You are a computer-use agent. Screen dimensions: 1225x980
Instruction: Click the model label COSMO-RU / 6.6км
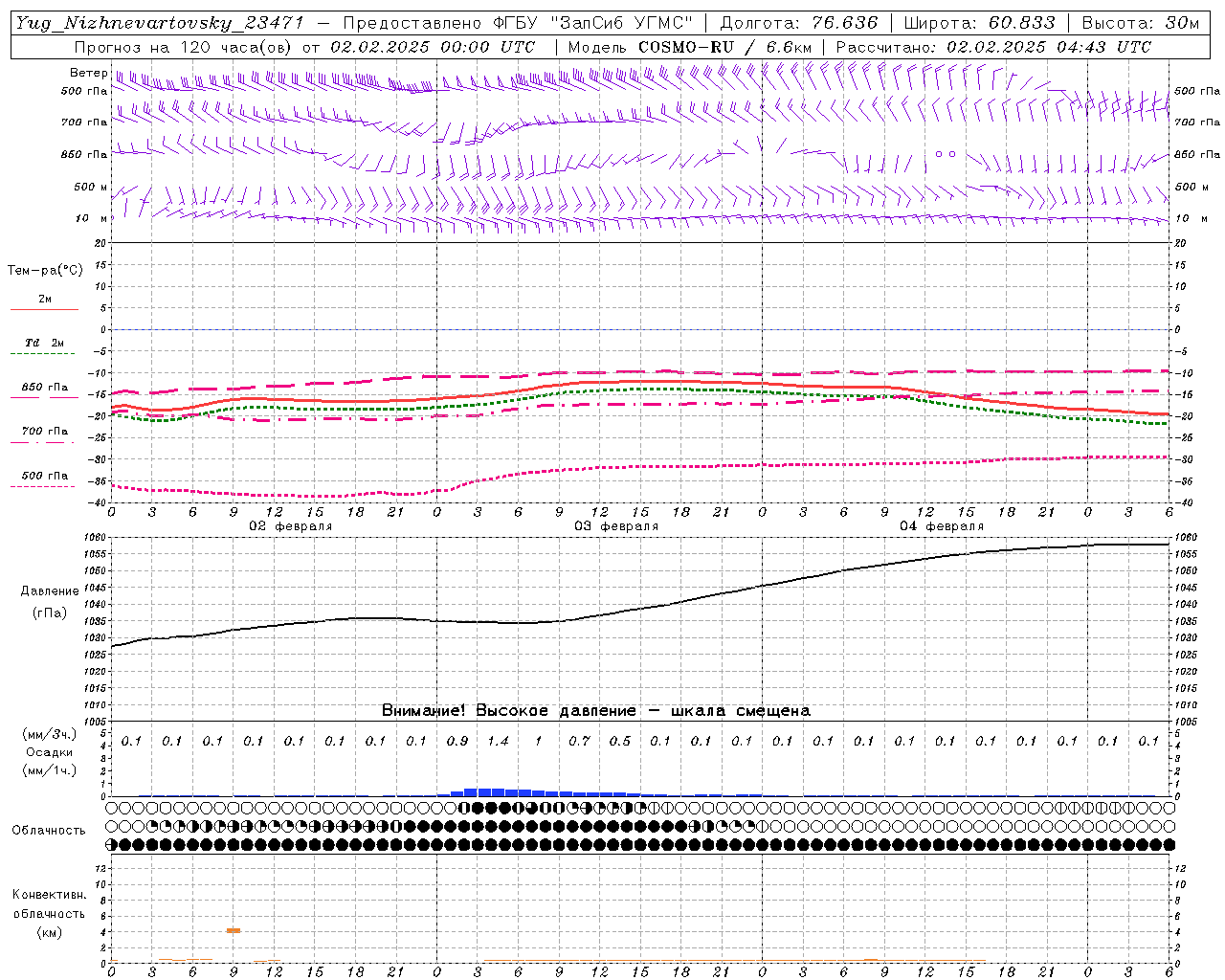pos(724,47)
